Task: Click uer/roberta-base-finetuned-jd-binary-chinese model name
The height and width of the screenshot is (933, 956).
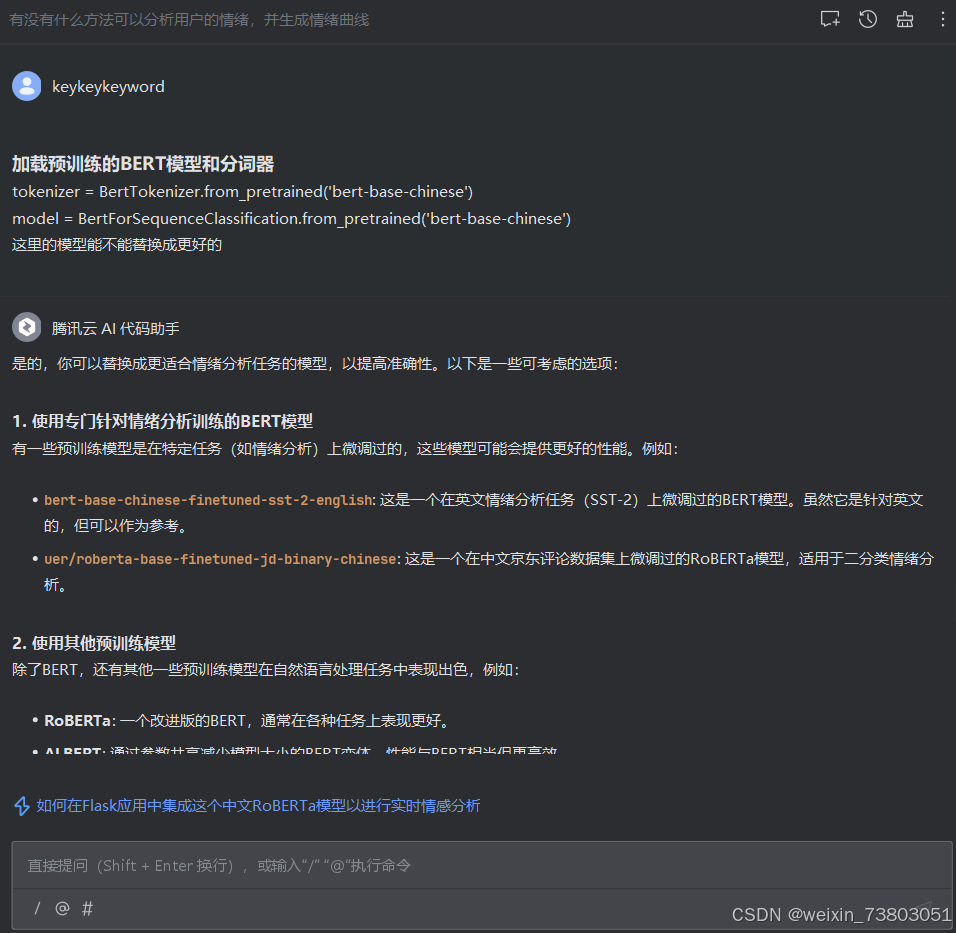Action: (x=221, y=559)
